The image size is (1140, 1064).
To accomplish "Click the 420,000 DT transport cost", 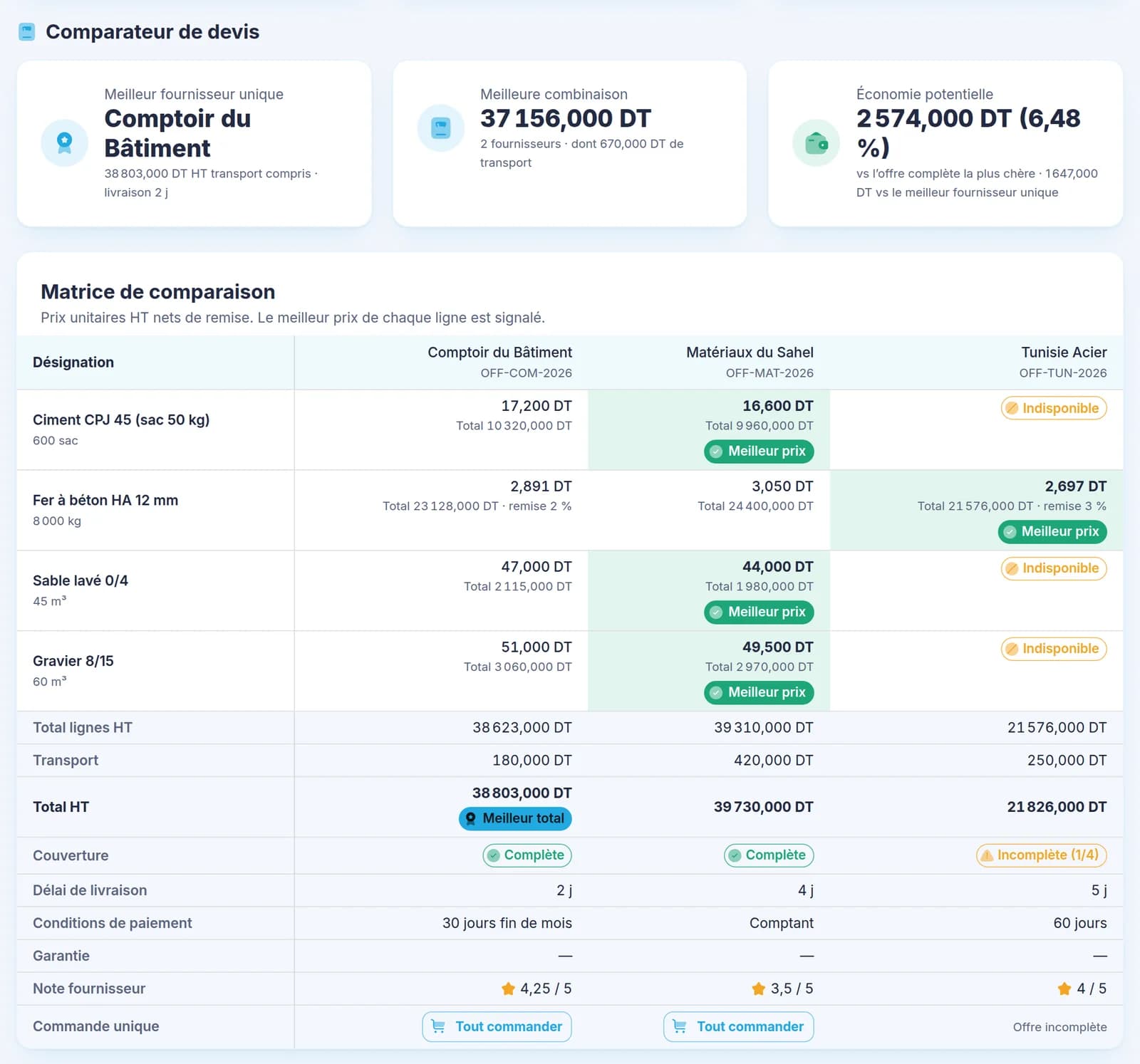I will coord(774,761).
